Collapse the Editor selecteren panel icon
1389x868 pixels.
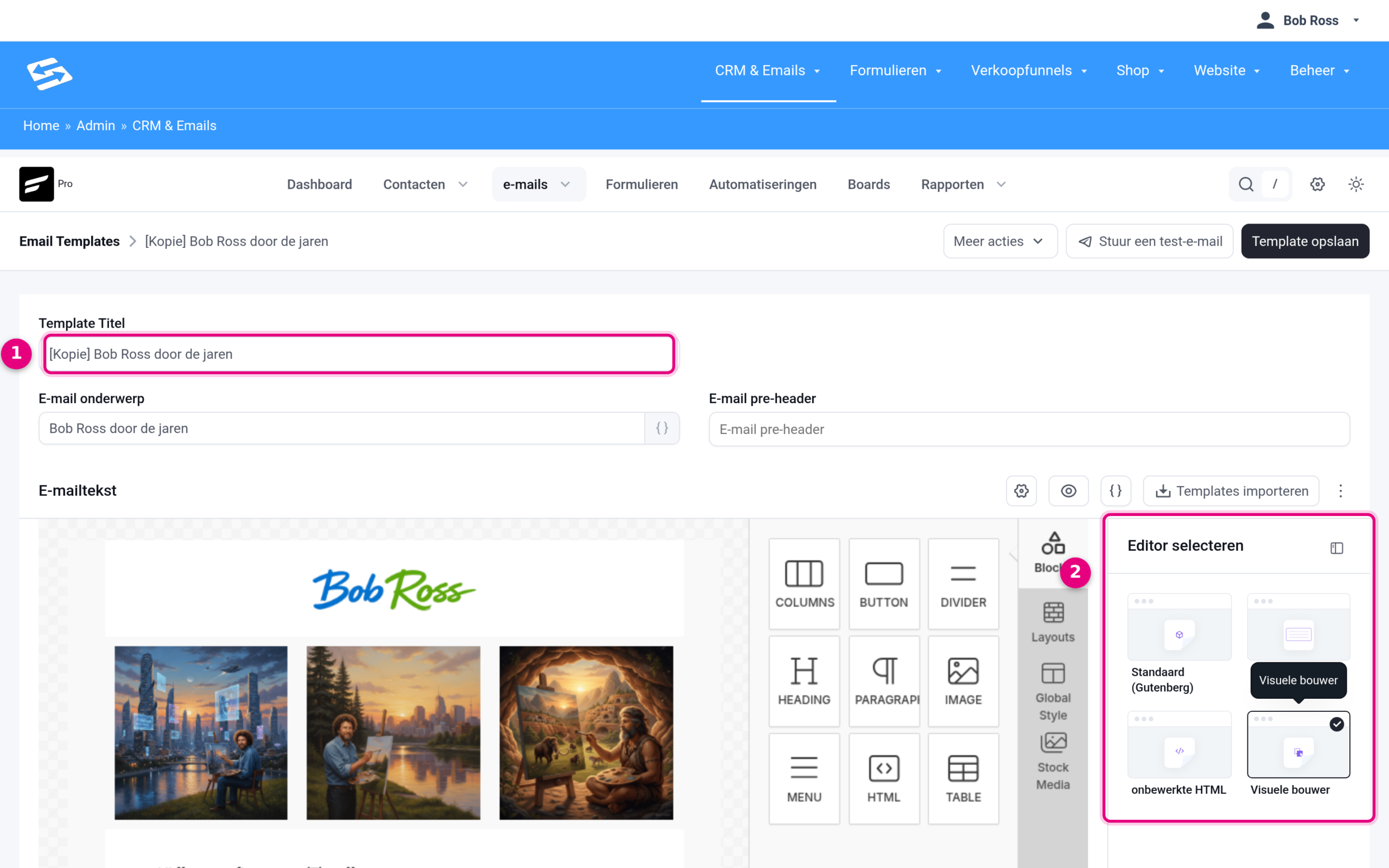1336,548
